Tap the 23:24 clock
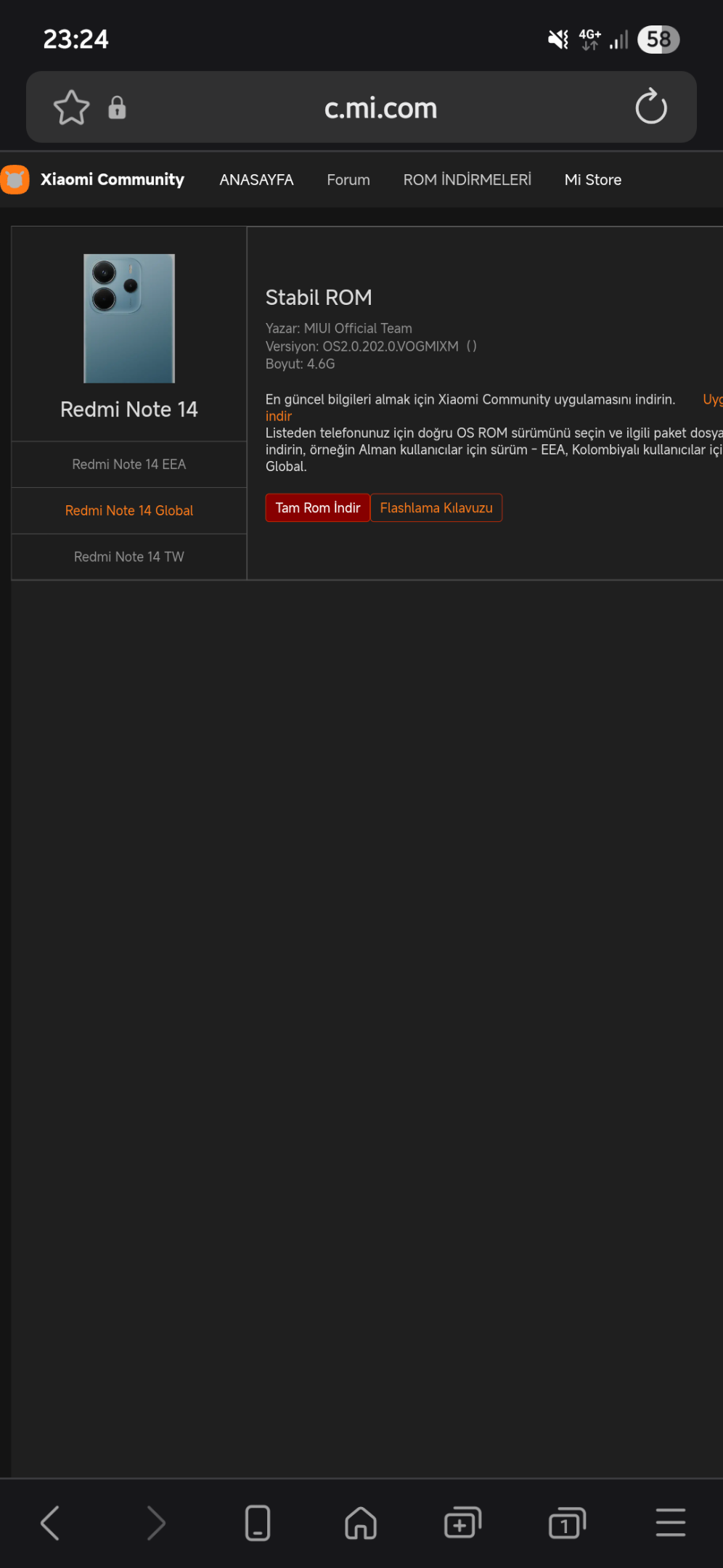The image size is (723, 1568). (x=75, y=39)
